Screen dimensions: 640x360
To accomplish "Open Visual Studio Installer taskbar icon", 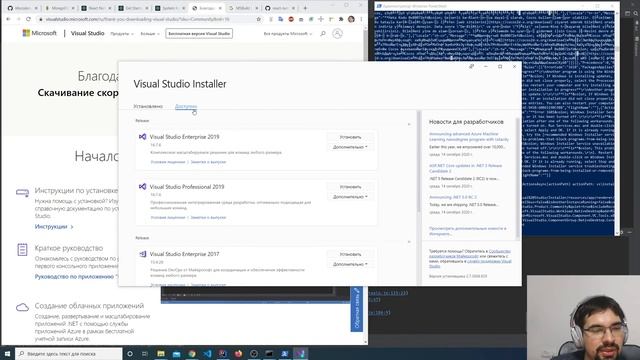I will (300, 353).
